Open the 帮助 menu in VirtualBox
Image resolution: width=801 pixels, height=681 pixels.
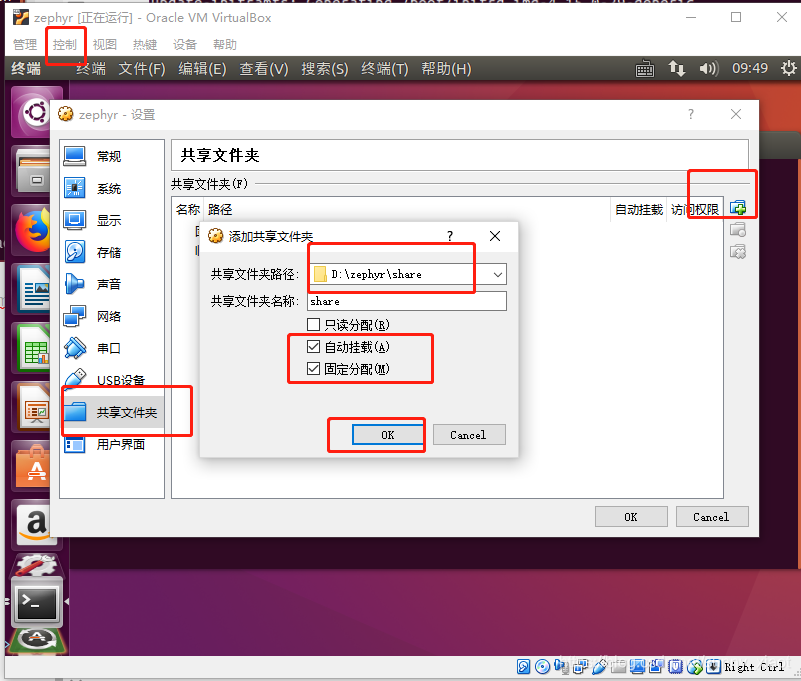pos(225,44)
